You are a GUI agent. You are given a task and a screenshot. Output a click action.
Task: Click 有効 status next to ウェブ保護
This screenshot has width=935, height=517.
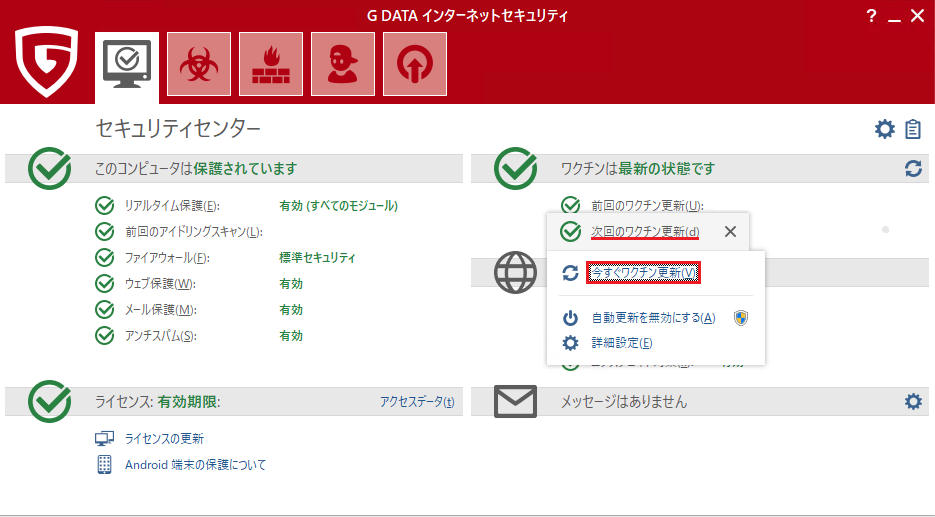click(291, 284)
